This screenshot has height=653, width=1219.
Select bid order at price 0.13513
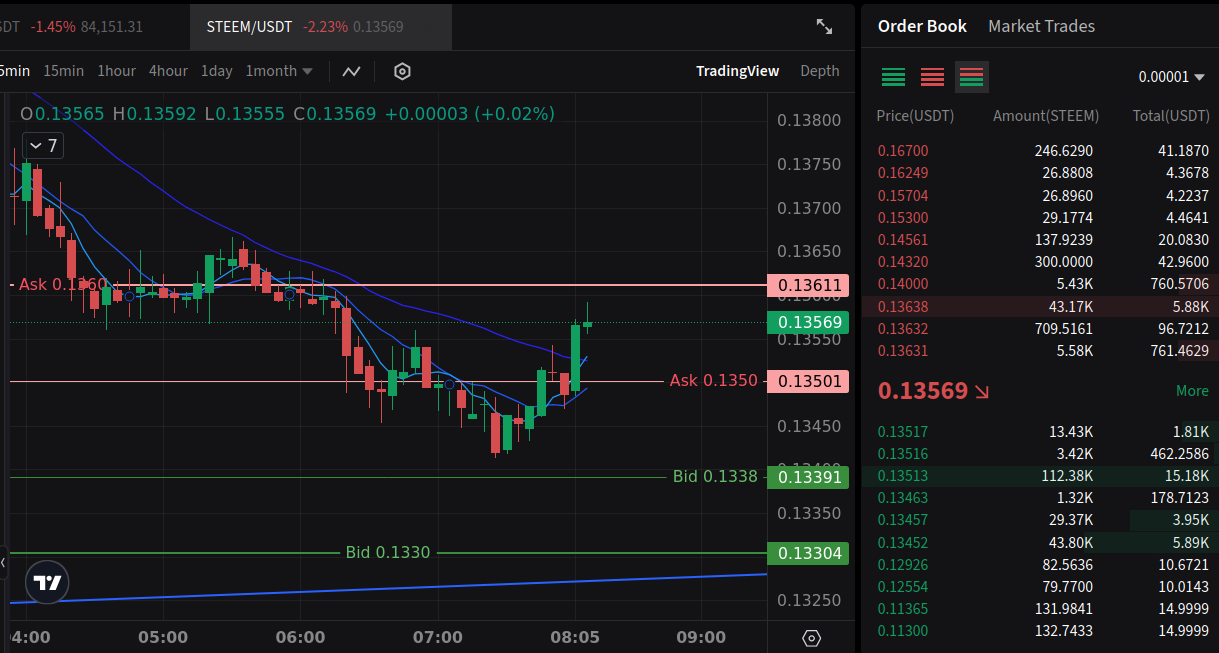tap(1040, 476)
